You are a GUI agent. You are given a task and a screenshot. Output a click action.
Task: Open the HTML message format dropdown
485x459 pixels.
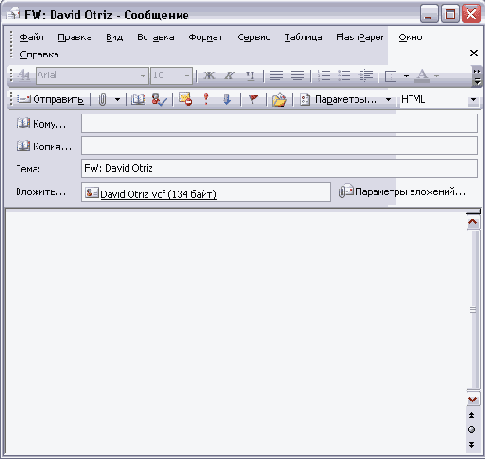pyautogui.click(x=473, y=99)
